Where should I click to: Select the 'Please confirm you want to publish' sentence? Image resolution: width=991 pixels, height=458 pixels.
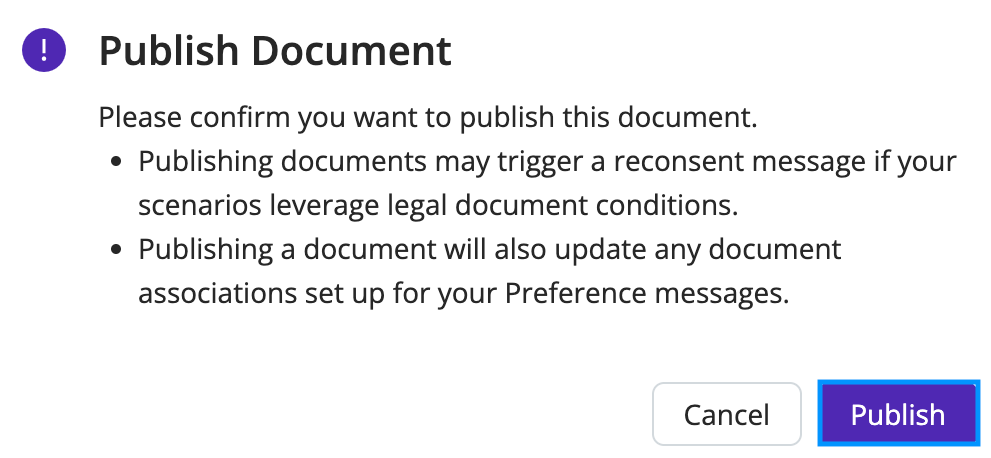pyautogui.click(x=428, y=118)
